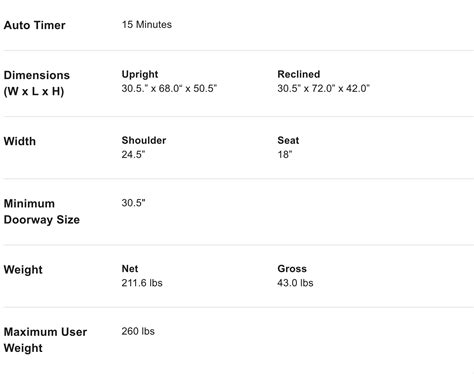Select the 43.0 lbs gross value

295,283
